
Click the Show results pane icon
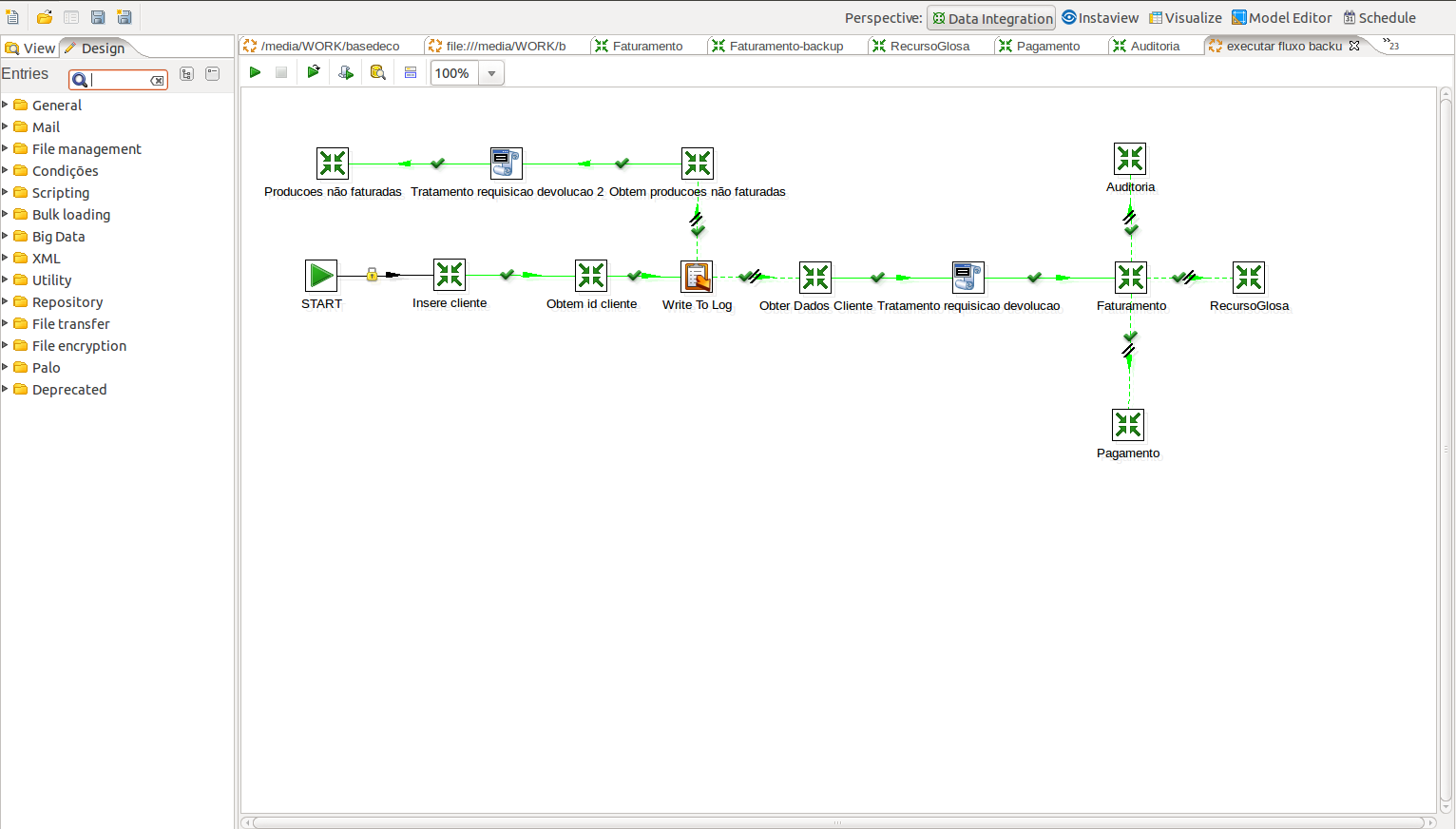[411, 72]
